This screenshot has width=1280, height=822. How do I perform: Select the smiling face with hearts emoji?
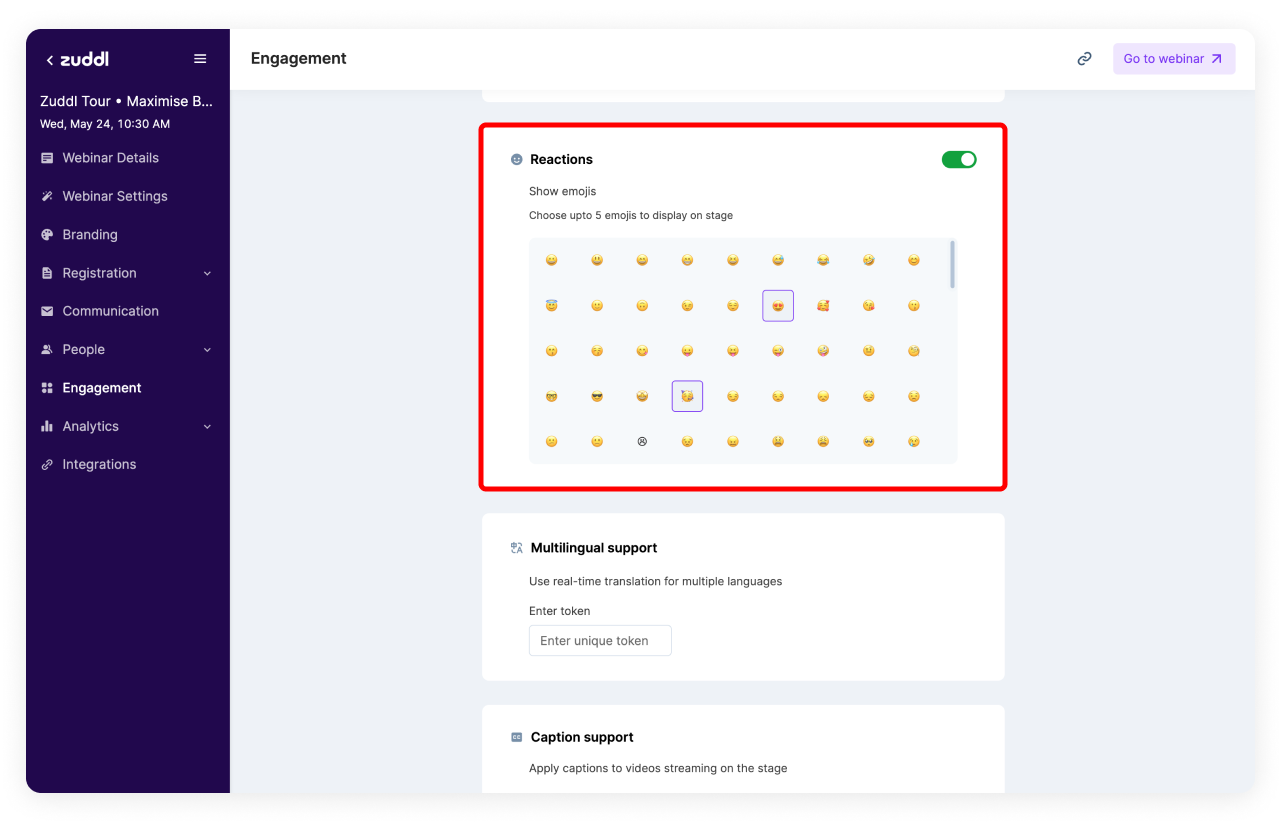tap(823, 306)
